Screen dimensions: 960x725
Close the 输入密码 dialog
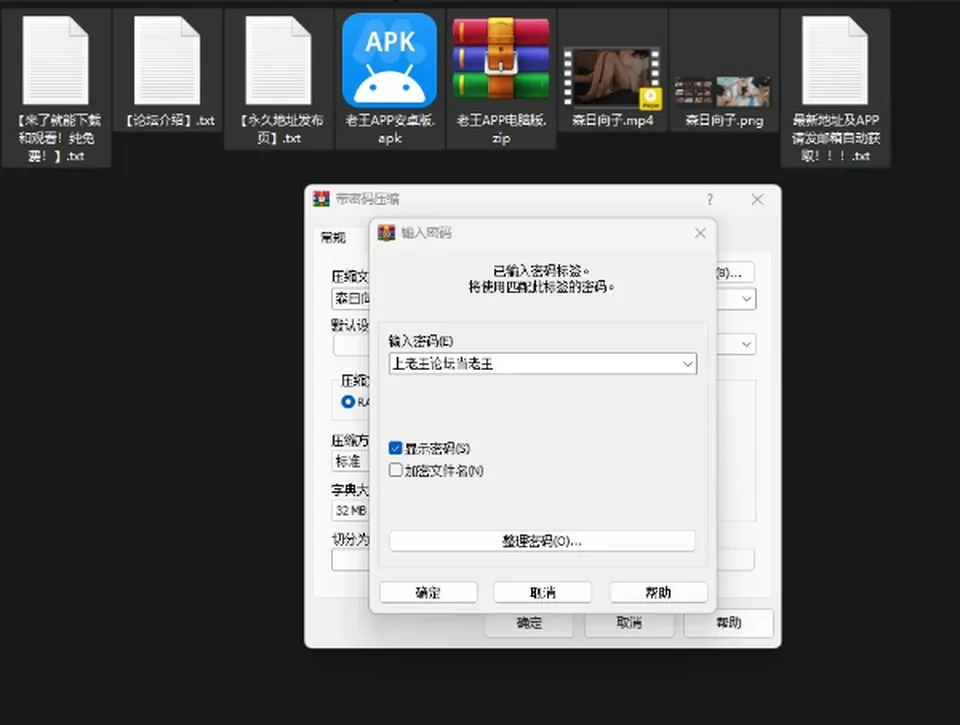700,233
